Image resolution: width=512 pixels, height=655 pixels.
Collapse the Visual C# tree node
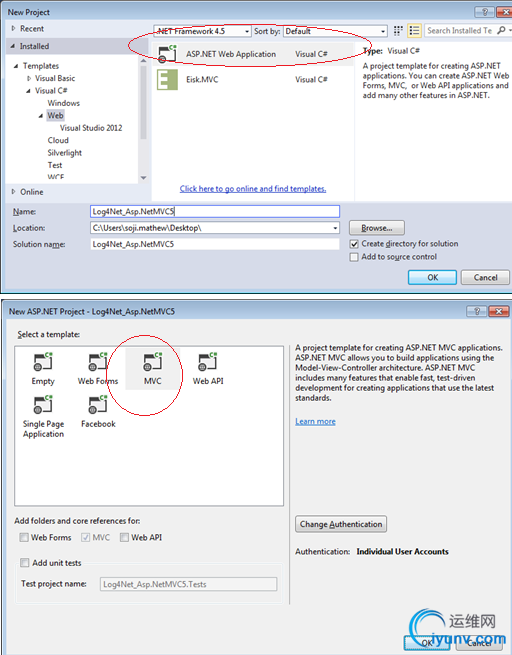(28, 91)
